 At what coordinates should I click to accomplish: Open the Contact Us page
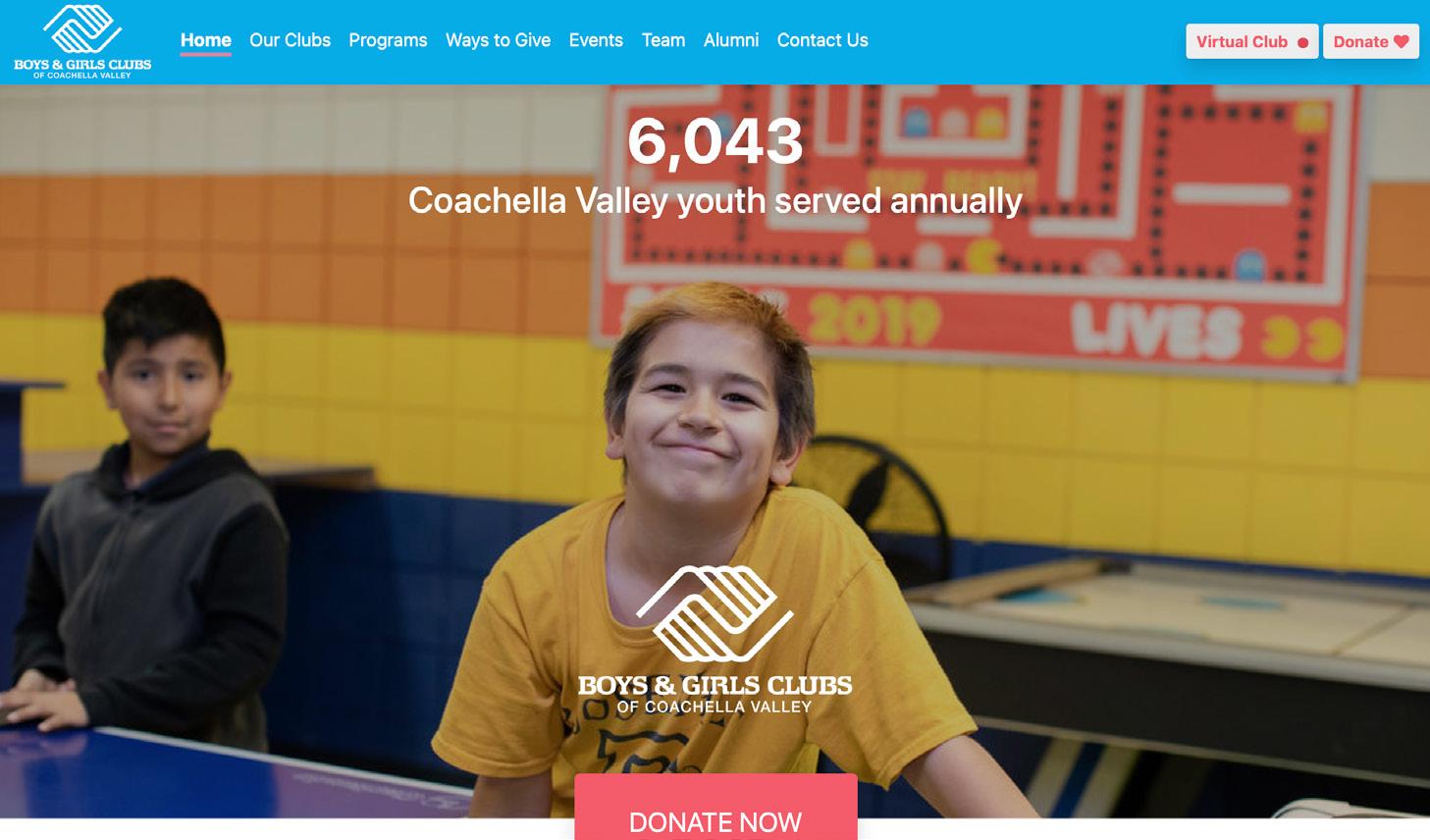click(822, 40)
